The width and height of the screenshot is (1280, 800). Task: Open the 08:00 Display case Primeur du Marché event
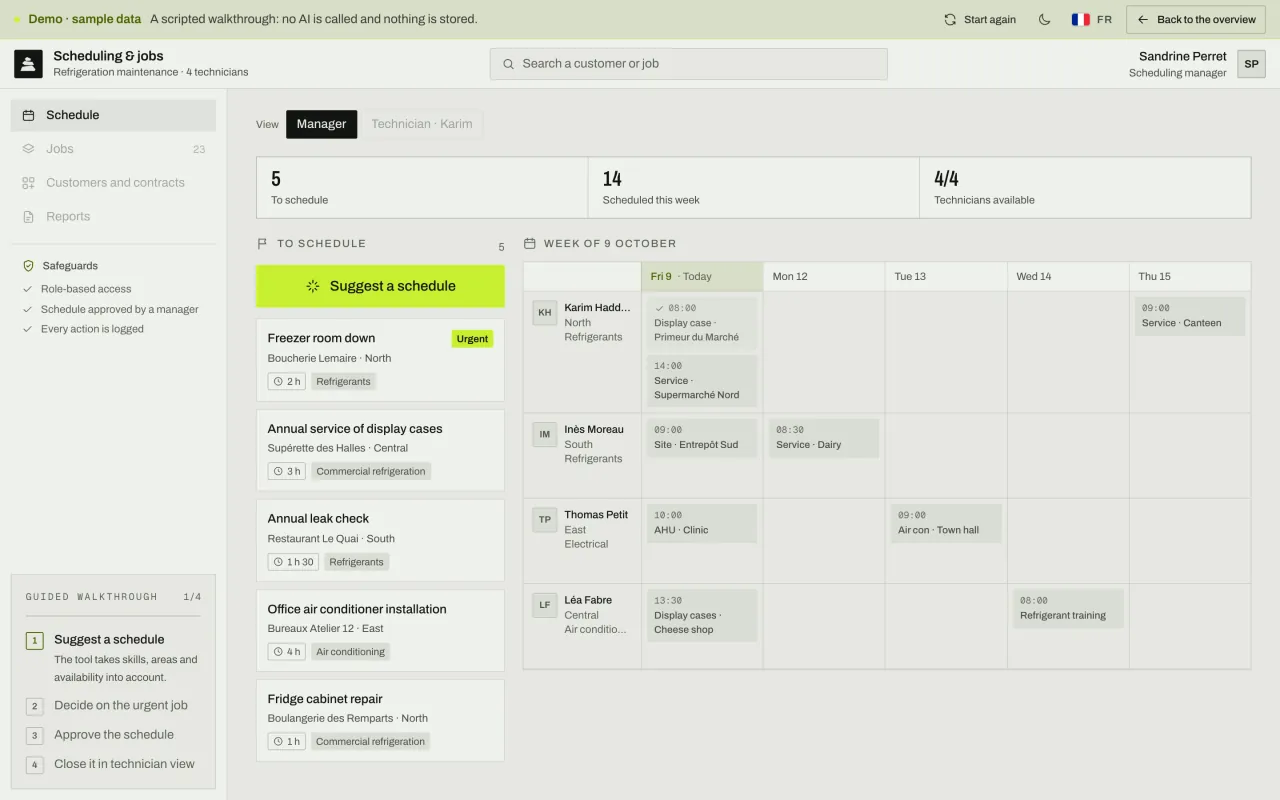coord(702,323)
